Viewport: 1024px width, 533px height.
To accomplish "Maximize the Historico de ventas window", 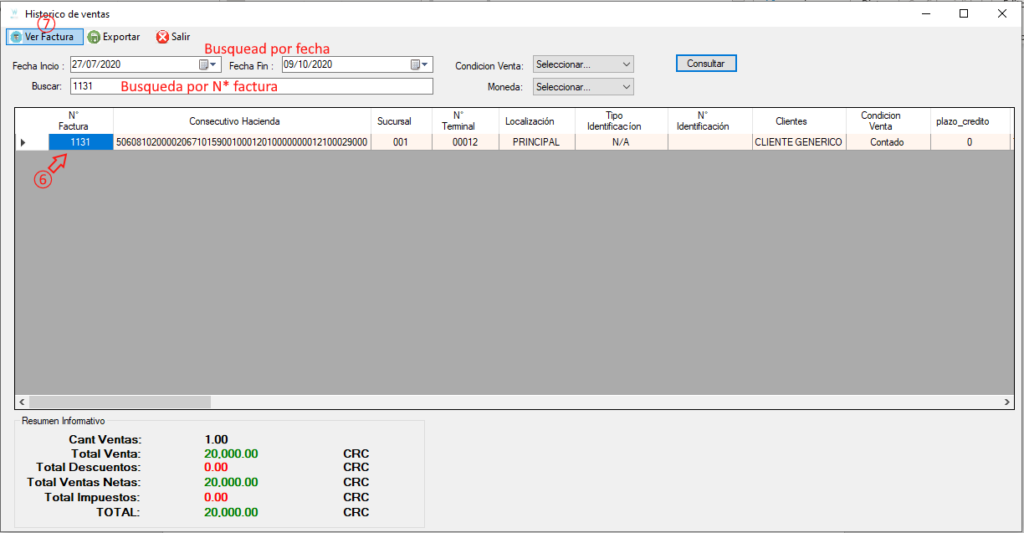I will click(x=963, y=14).
